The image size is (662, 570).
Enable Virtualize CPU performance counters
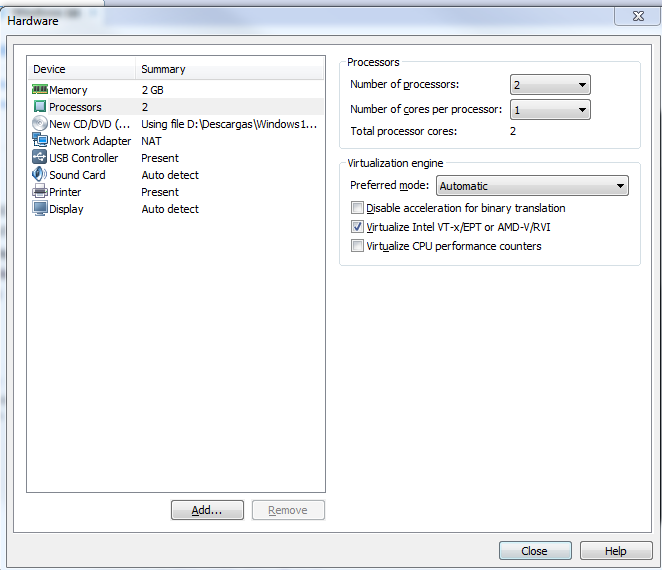coord(357,246)
